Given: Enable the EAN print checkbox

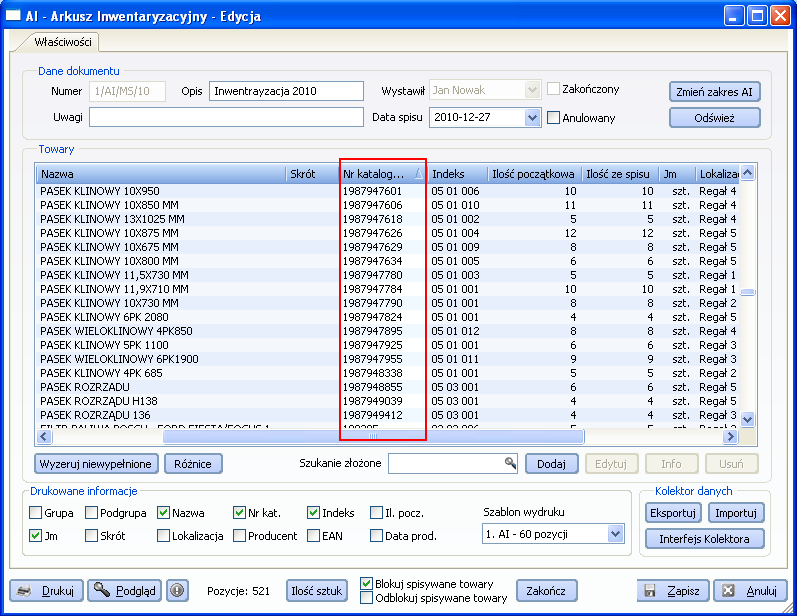Looking at the screenshot, I should [314, 536].
